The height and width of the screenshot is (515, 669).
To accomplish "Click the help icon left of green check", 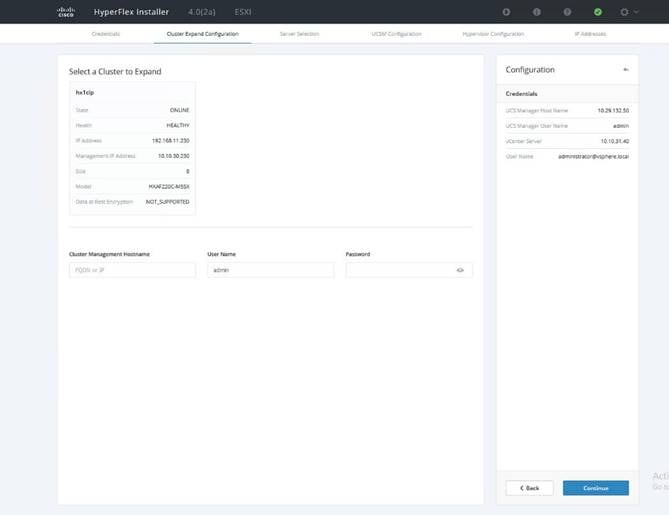I will click(567, 12).
